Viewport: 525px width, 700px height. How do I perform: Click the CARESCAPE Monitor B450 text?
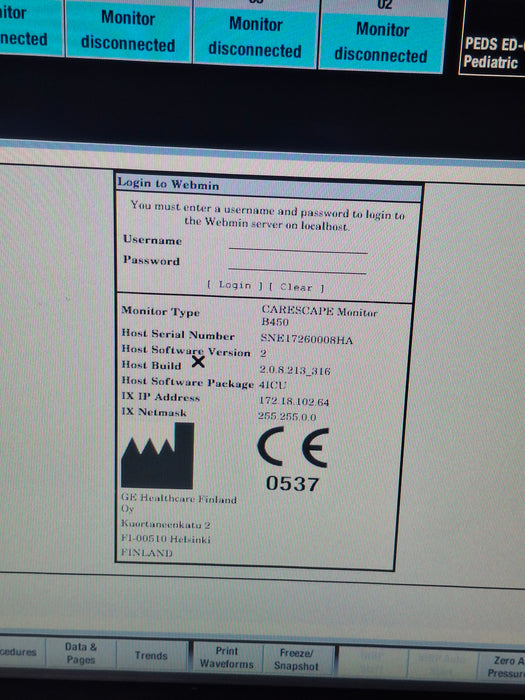point(319,315)
